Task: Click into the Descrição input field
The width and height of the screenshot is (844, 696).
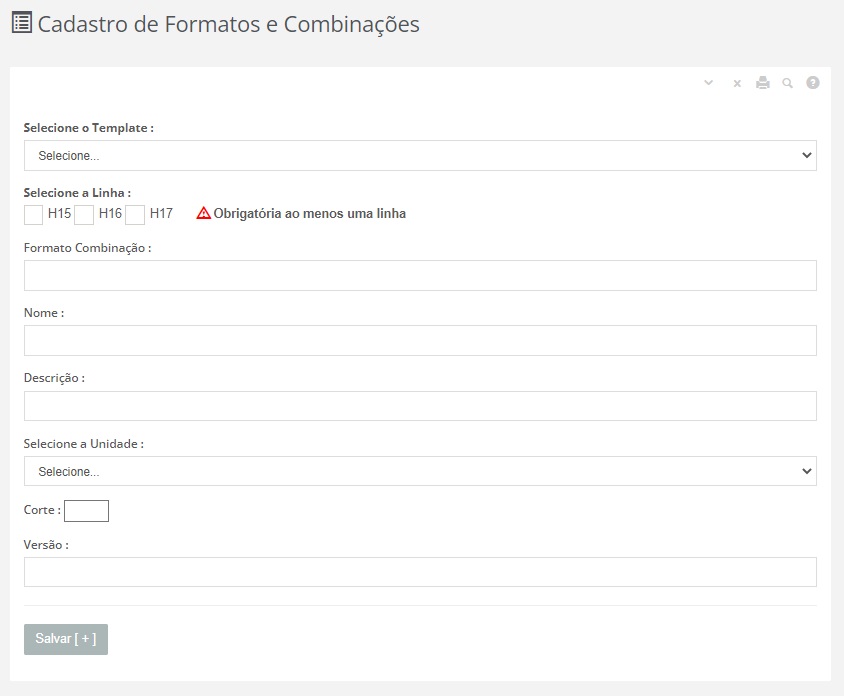Action: (420, 406)
